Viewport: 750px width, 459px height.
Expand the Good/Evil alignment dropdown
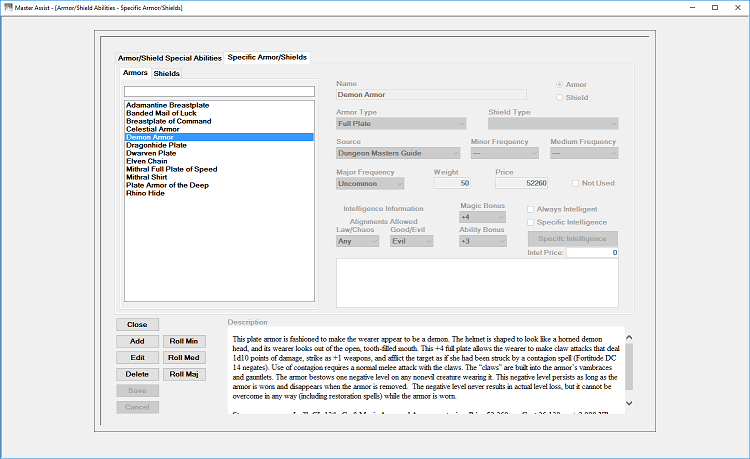point(411,241)
